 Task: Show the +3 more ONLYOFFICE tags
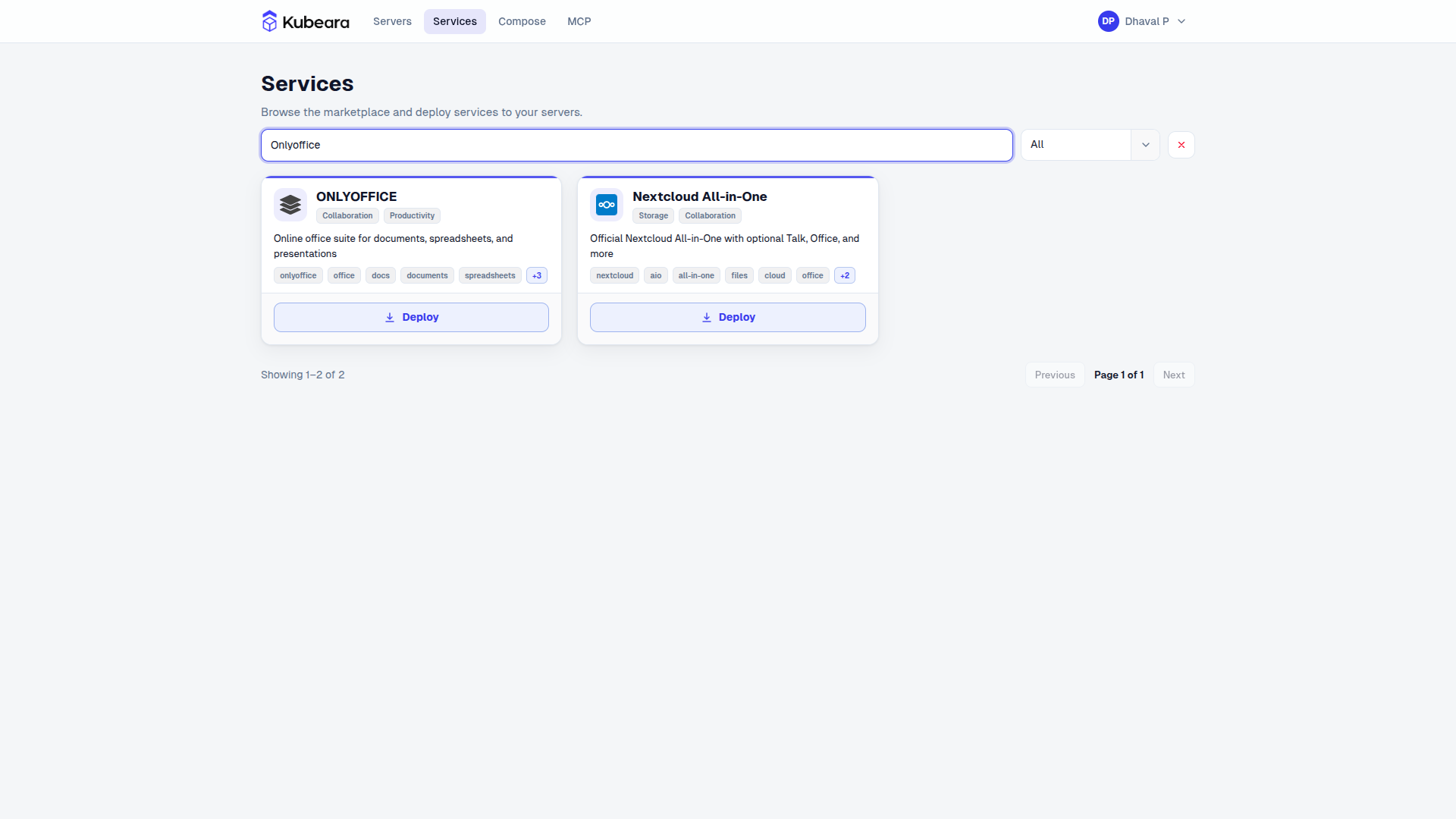pyautogui.click(x=537, y=275)
